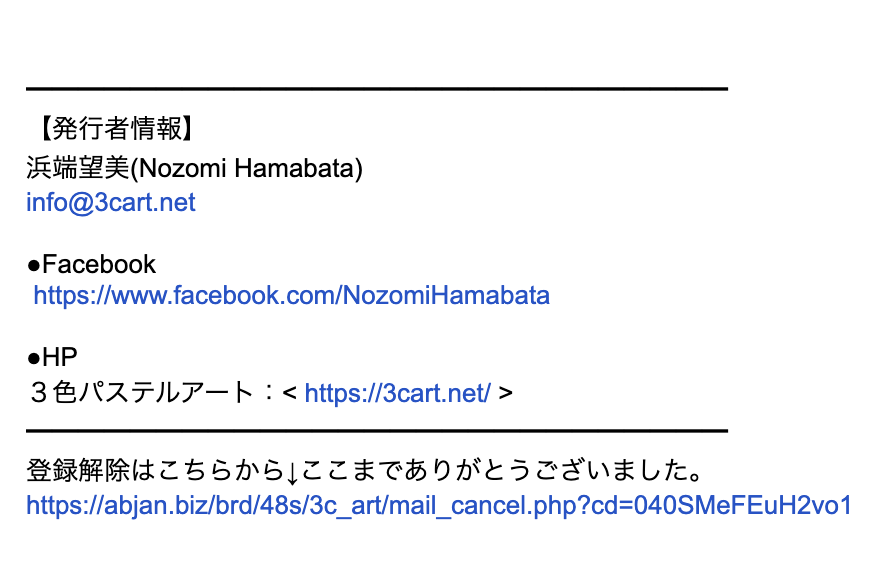
Task: Click the HP section label
Action: (x=59, y=357)
